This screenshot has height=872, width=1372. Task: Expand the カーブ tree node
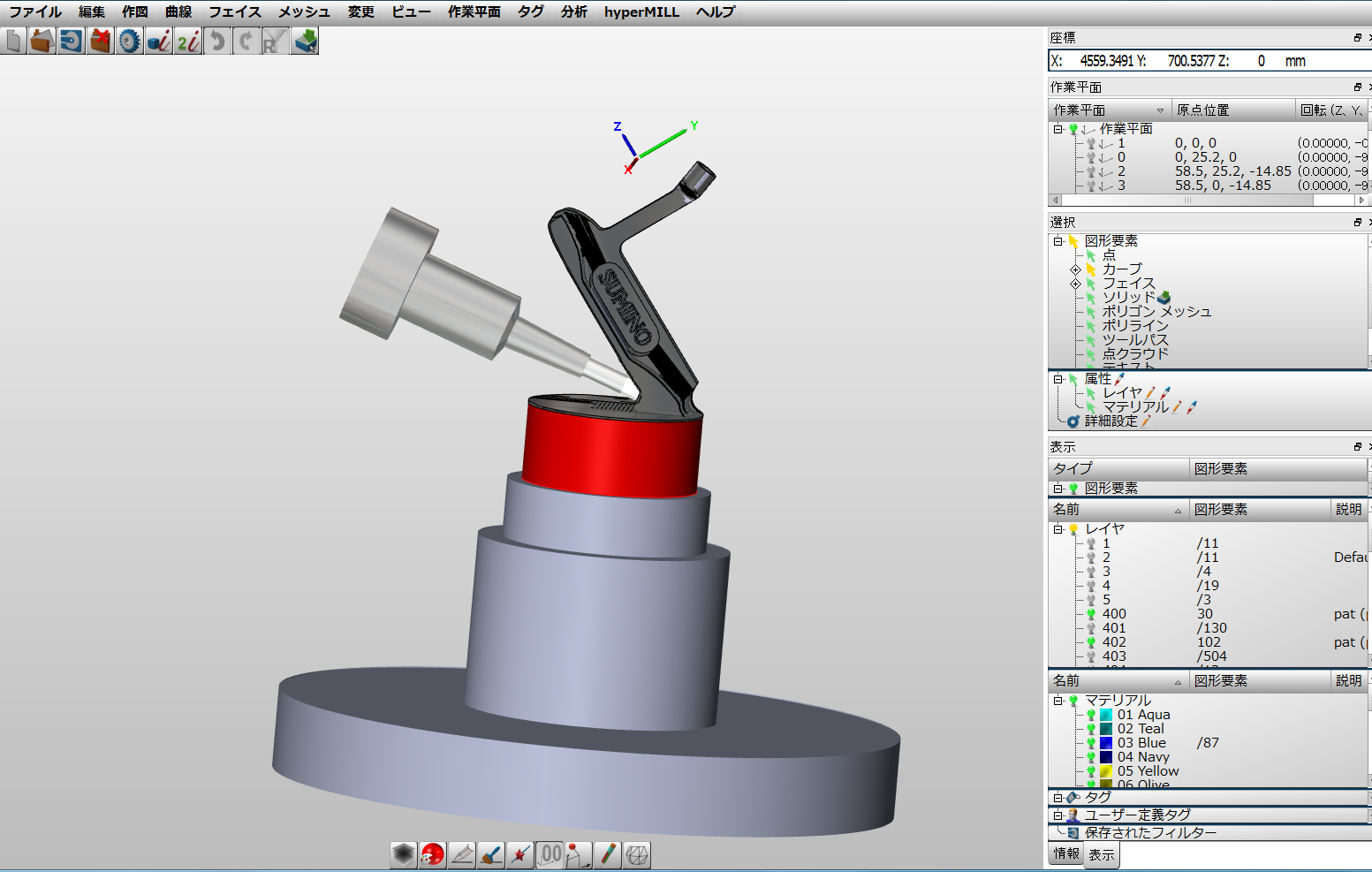click(1075, 269)
